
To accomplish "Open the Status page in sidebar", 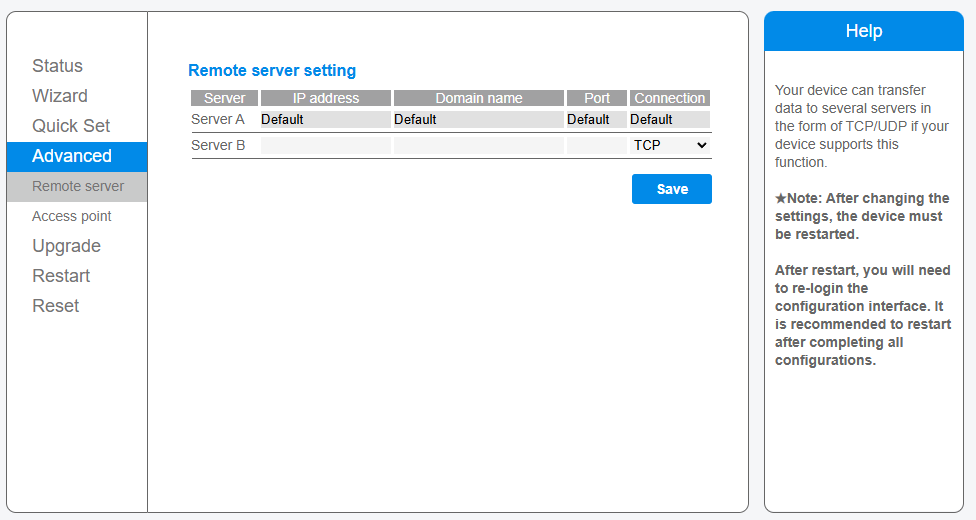I will [57, 66].
